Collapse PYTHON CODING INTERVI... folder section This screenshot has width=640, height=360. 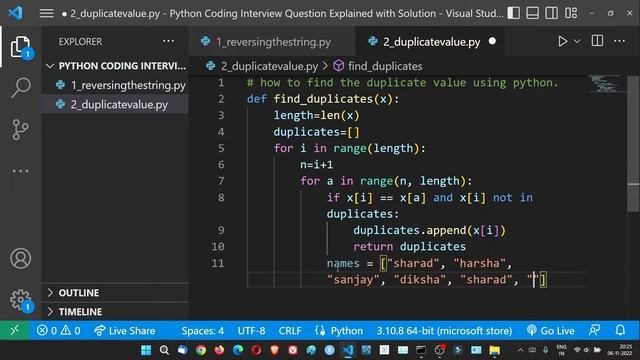point(115,66)
